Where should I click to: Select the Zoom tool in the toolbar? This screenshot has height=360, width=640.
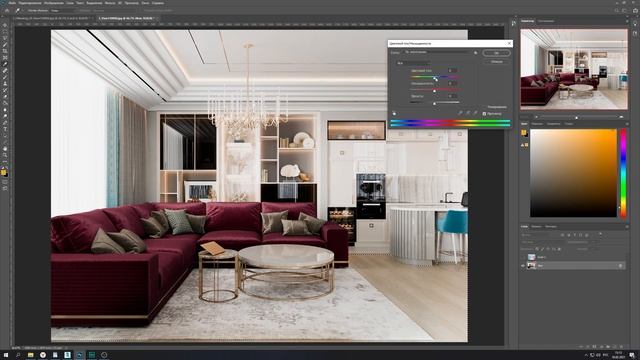tap(5, 155)
